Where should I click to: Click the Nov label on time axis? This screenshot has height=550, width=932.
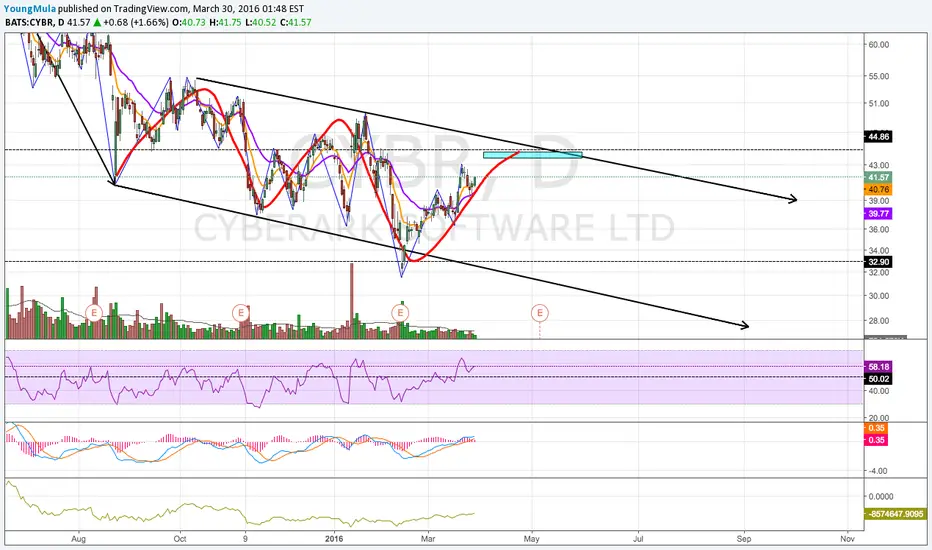[848, 539]
